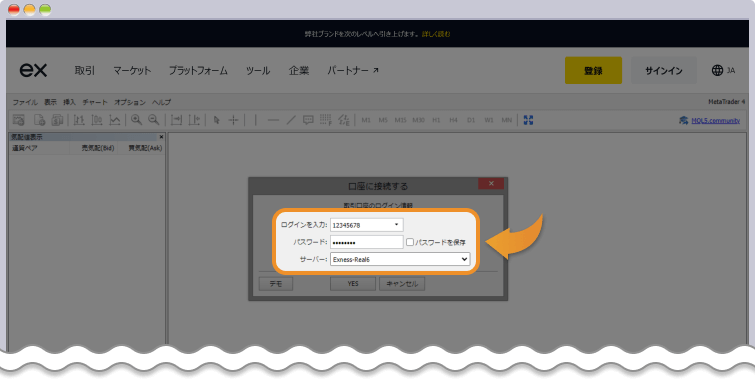Select the M30 timeframe
The image size is (755, 382).
point(418,120)
